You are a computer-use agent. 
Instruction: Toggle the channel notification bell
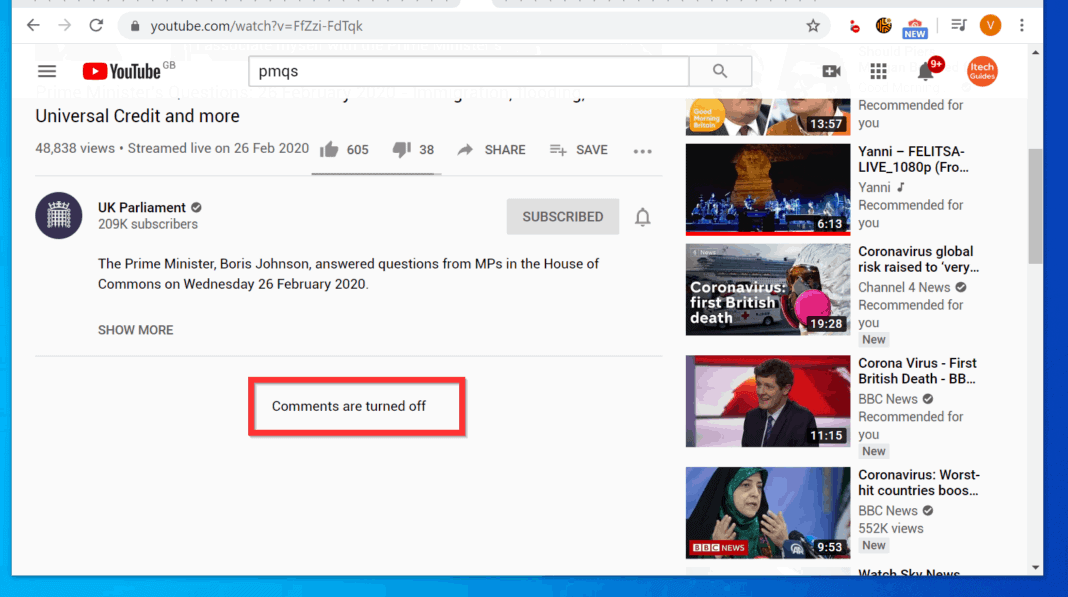[642, 217]
